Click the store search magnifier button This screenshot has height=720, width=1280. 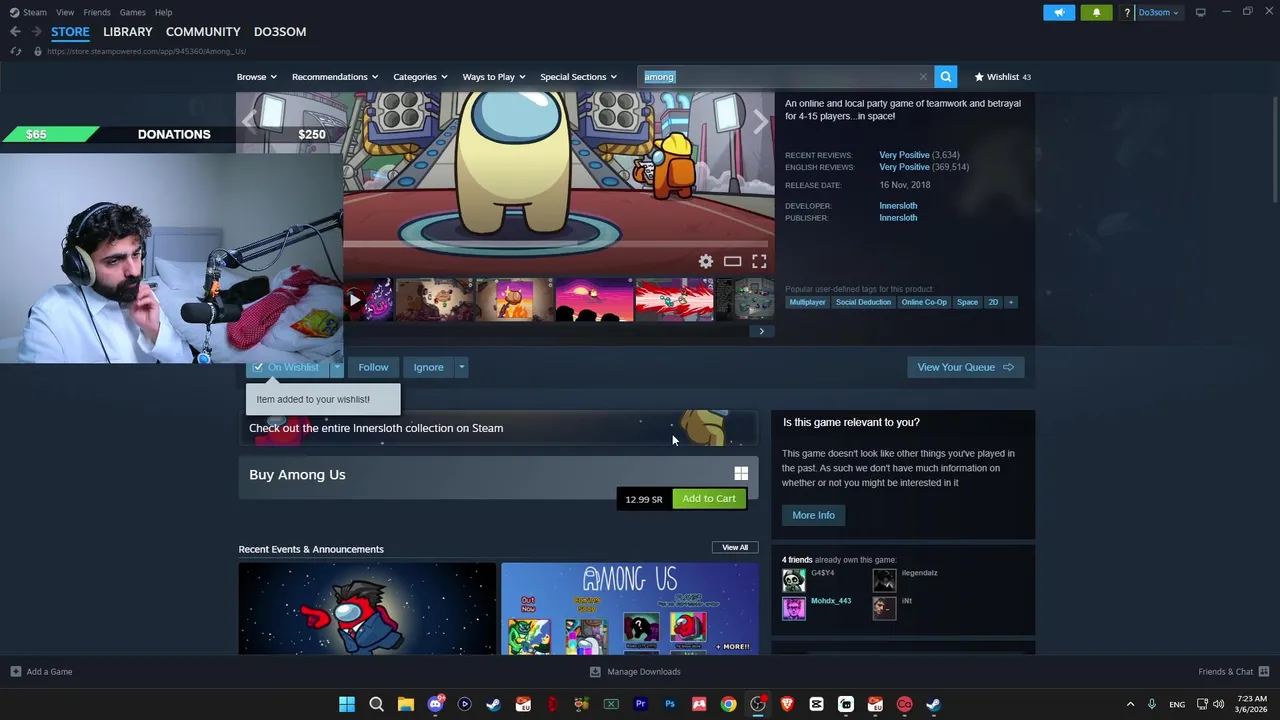click(945, 77)
